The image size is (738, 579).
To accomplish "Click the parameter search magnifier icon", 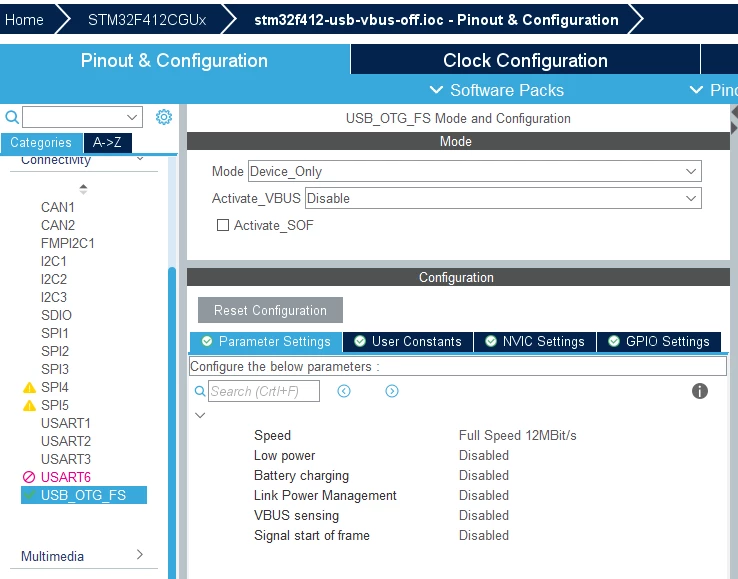I will [x=200, y=391].
